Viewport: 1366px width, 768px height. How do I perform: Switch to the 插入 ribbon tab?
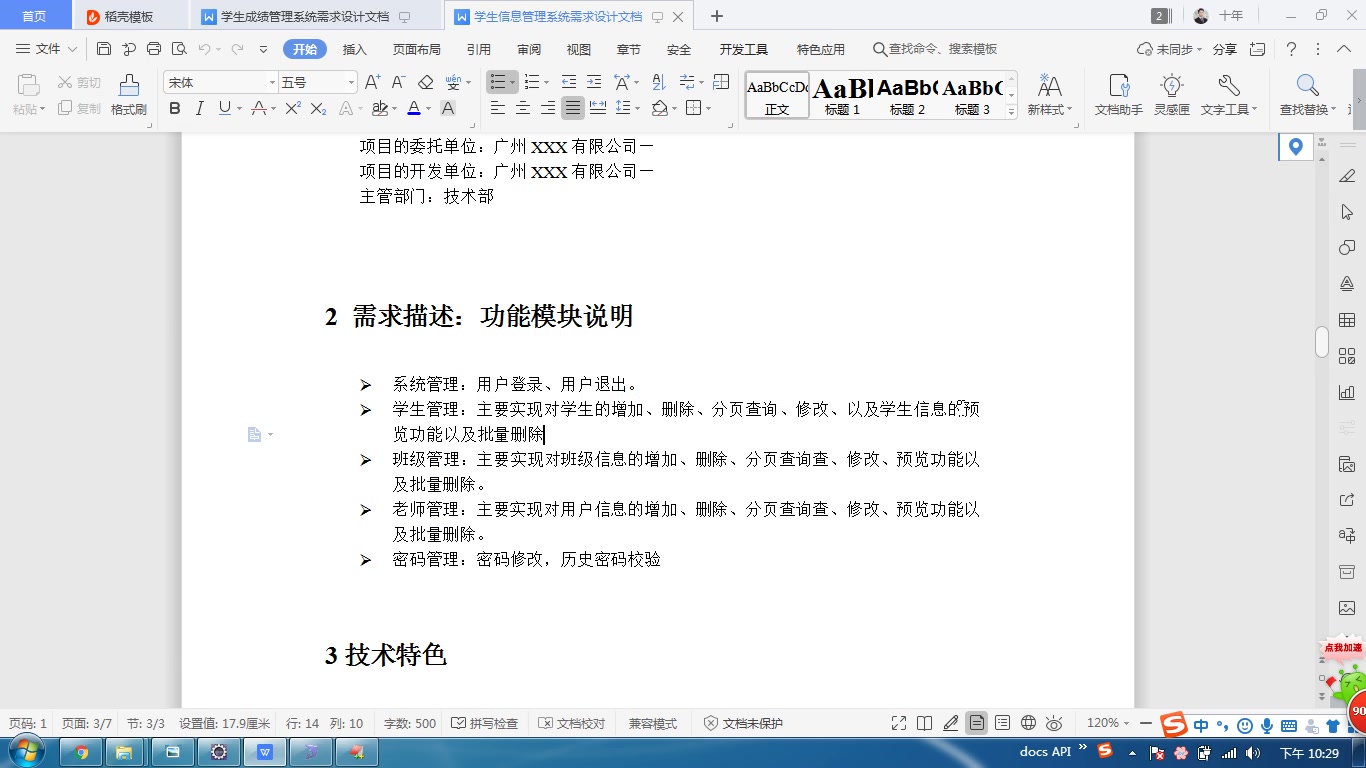[354, 48]
